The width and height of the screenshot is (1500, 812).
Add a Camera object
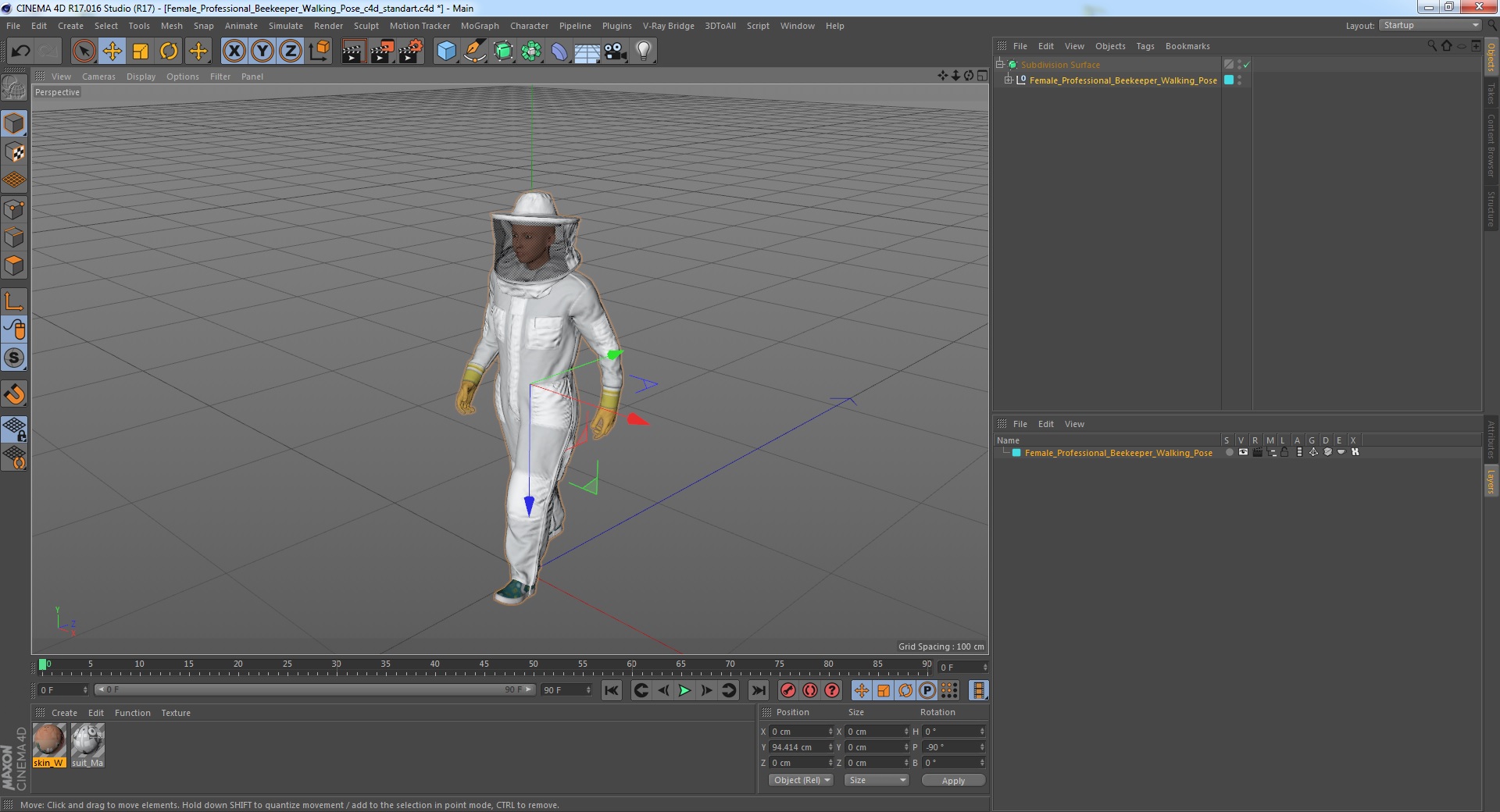[616, 52]
